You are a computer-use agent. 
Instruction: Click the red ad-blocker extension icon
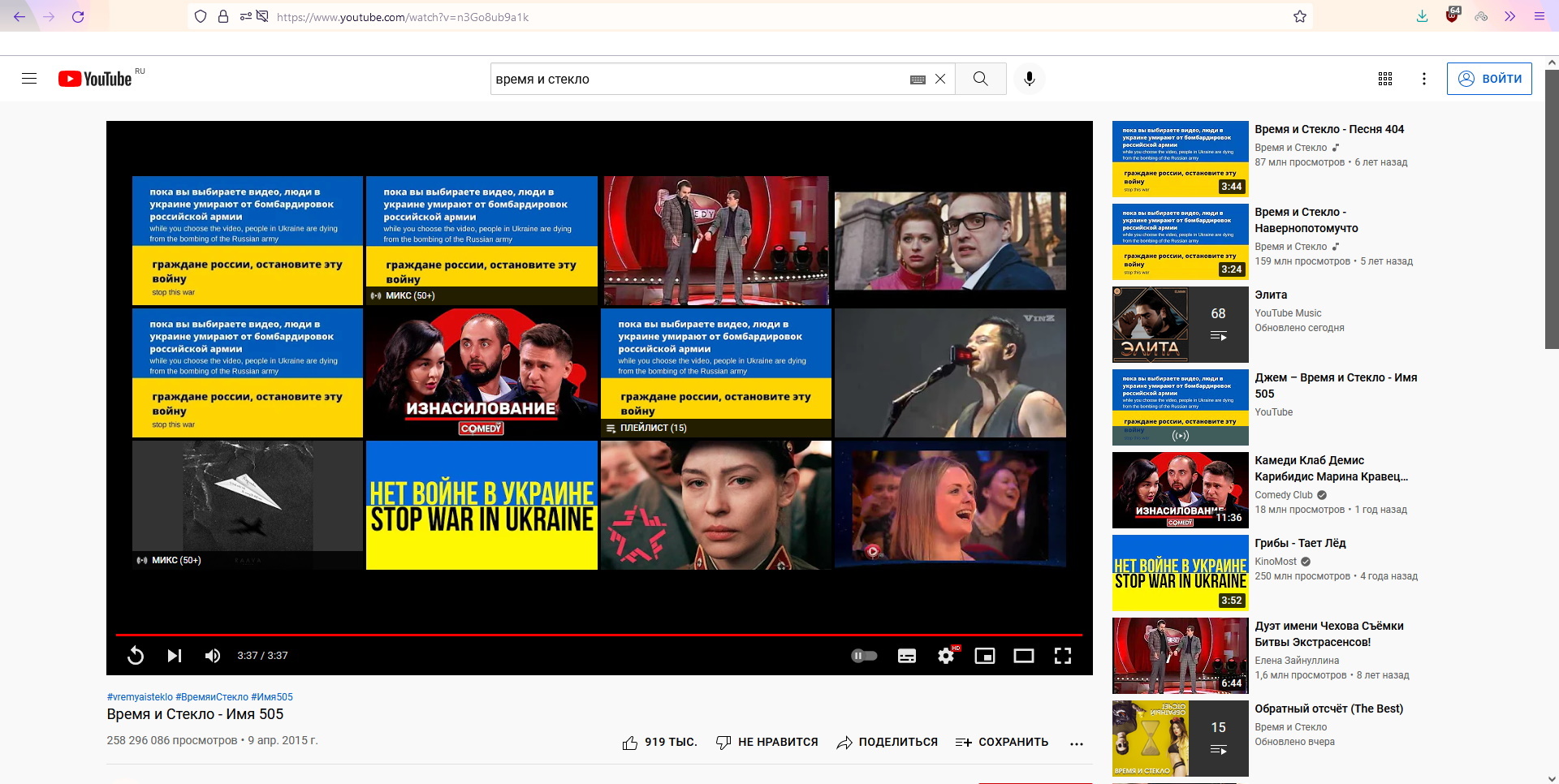click(1453, 15)
